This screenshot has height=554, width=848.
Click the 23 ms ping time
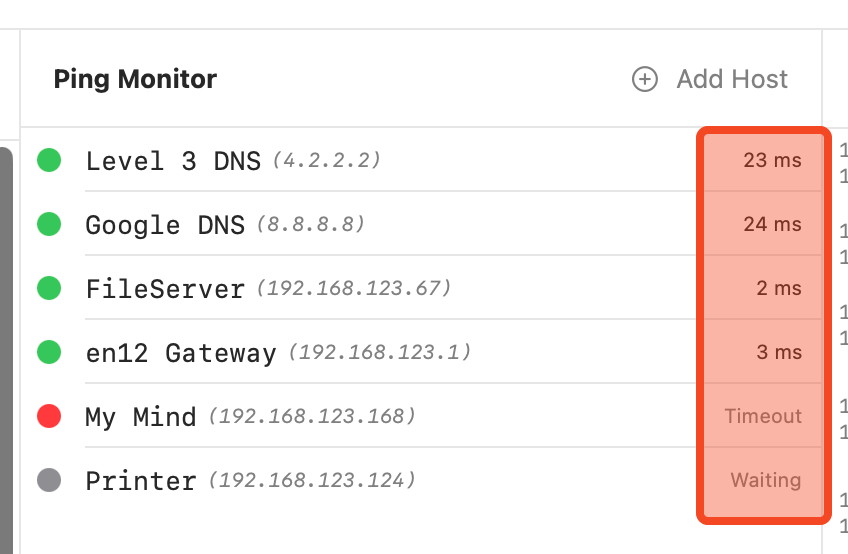click(x=772, y=160)
